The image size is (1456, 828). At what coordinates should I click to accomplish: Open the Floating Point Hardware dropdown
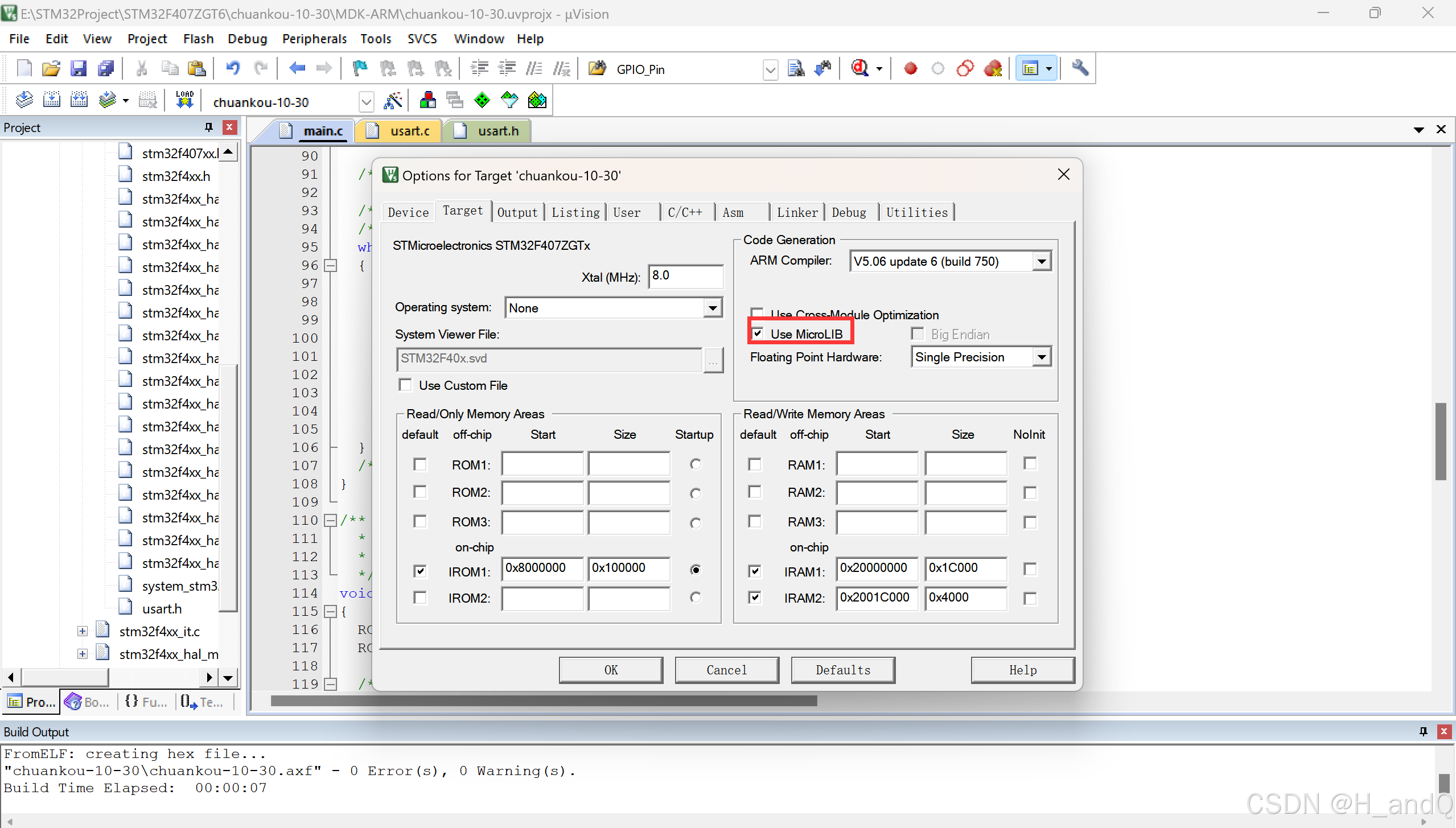(1041, 357)
